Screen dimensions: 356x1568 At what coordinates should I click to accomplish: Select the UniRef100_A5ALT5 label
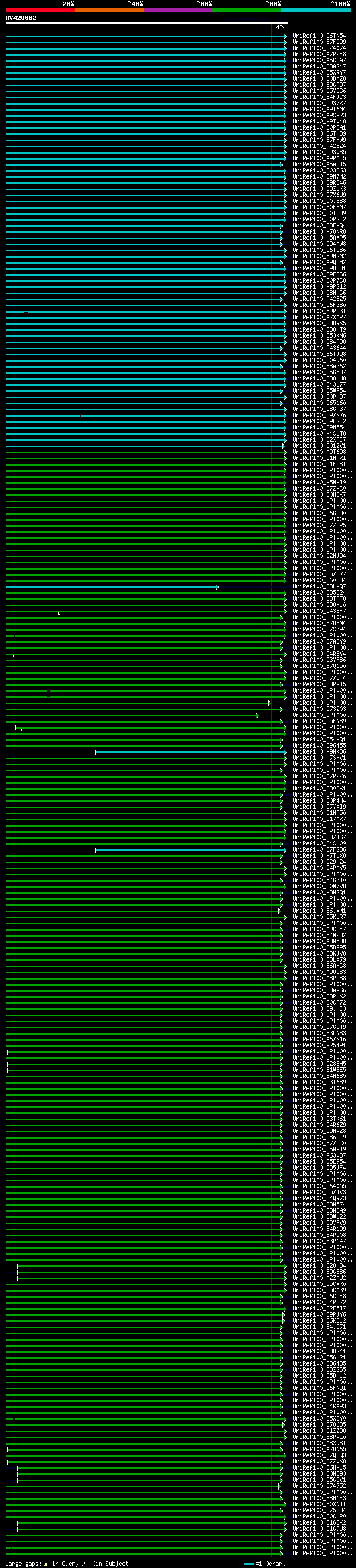click(319, 164)
